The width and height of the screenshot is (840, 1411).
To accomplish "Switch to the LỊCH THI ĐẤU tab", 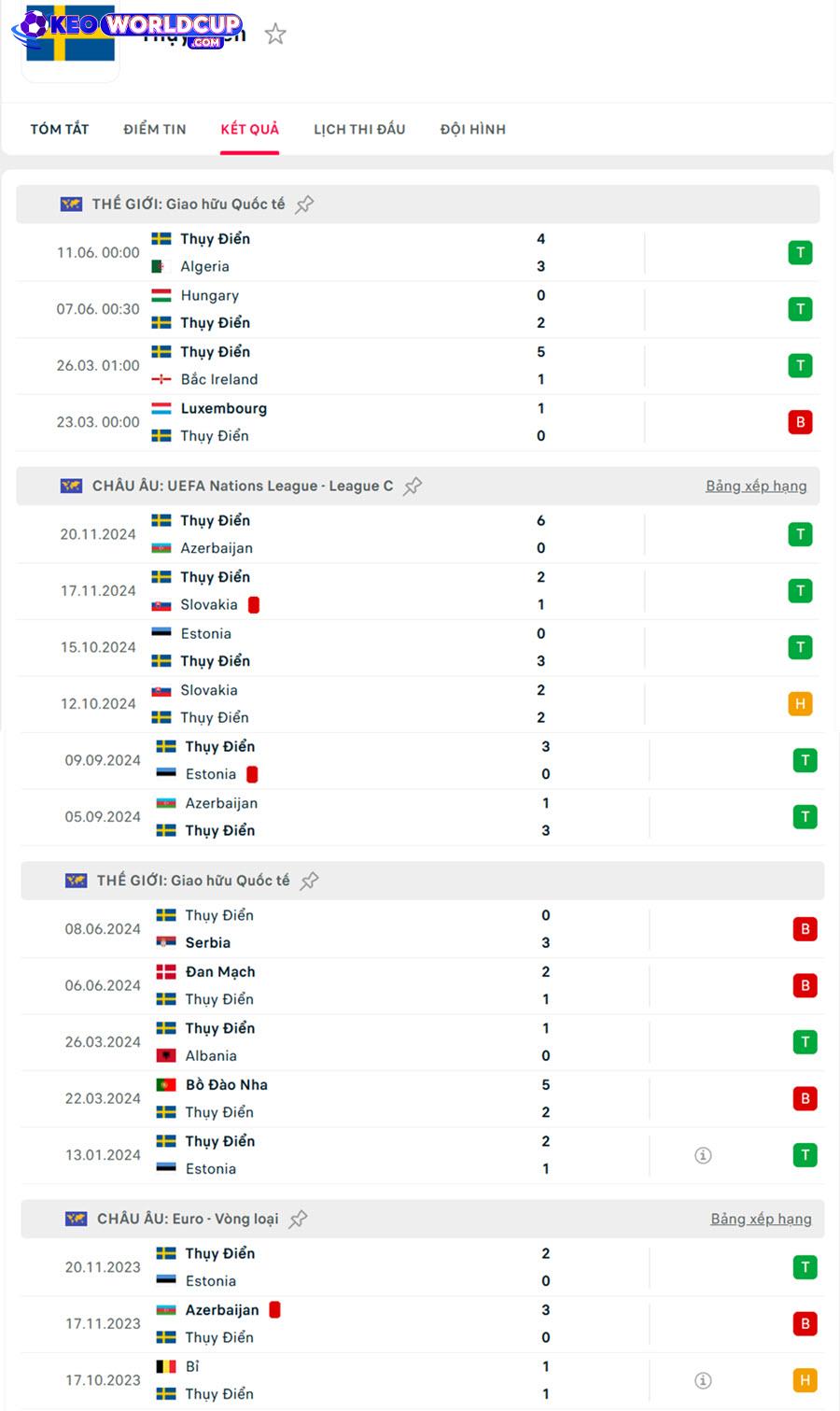I will coord(359,130).
